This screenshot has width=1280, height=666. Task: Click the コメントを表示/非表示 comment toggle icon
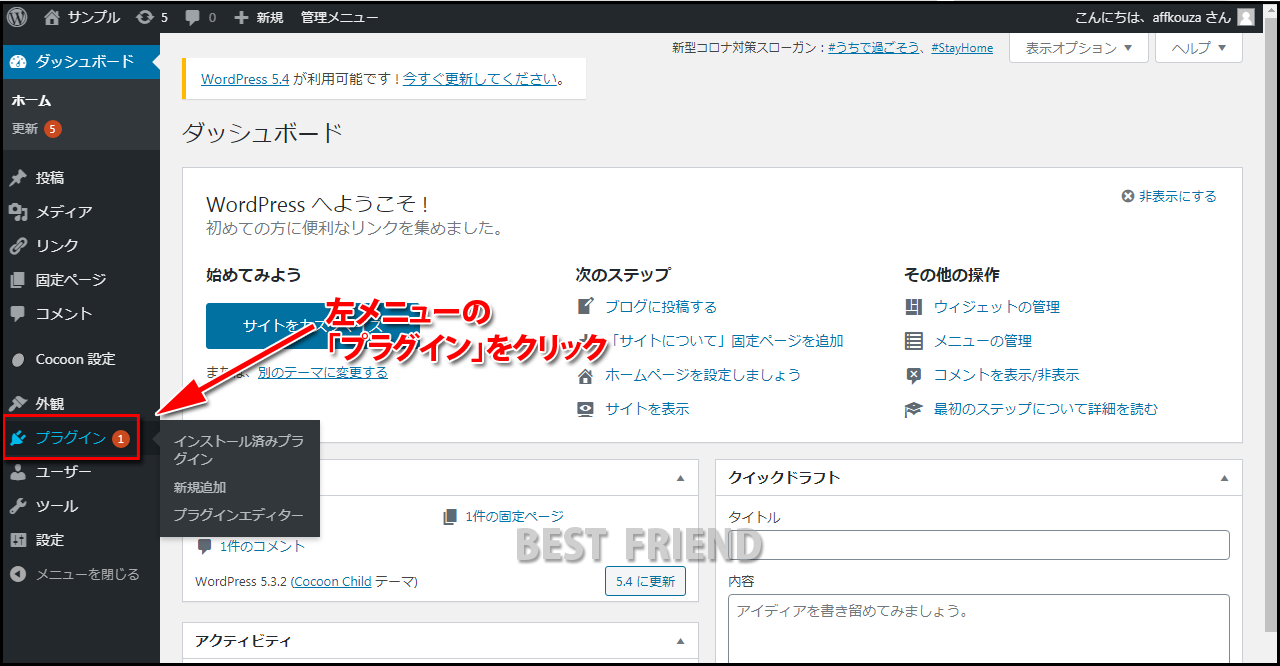pos(913,375)
